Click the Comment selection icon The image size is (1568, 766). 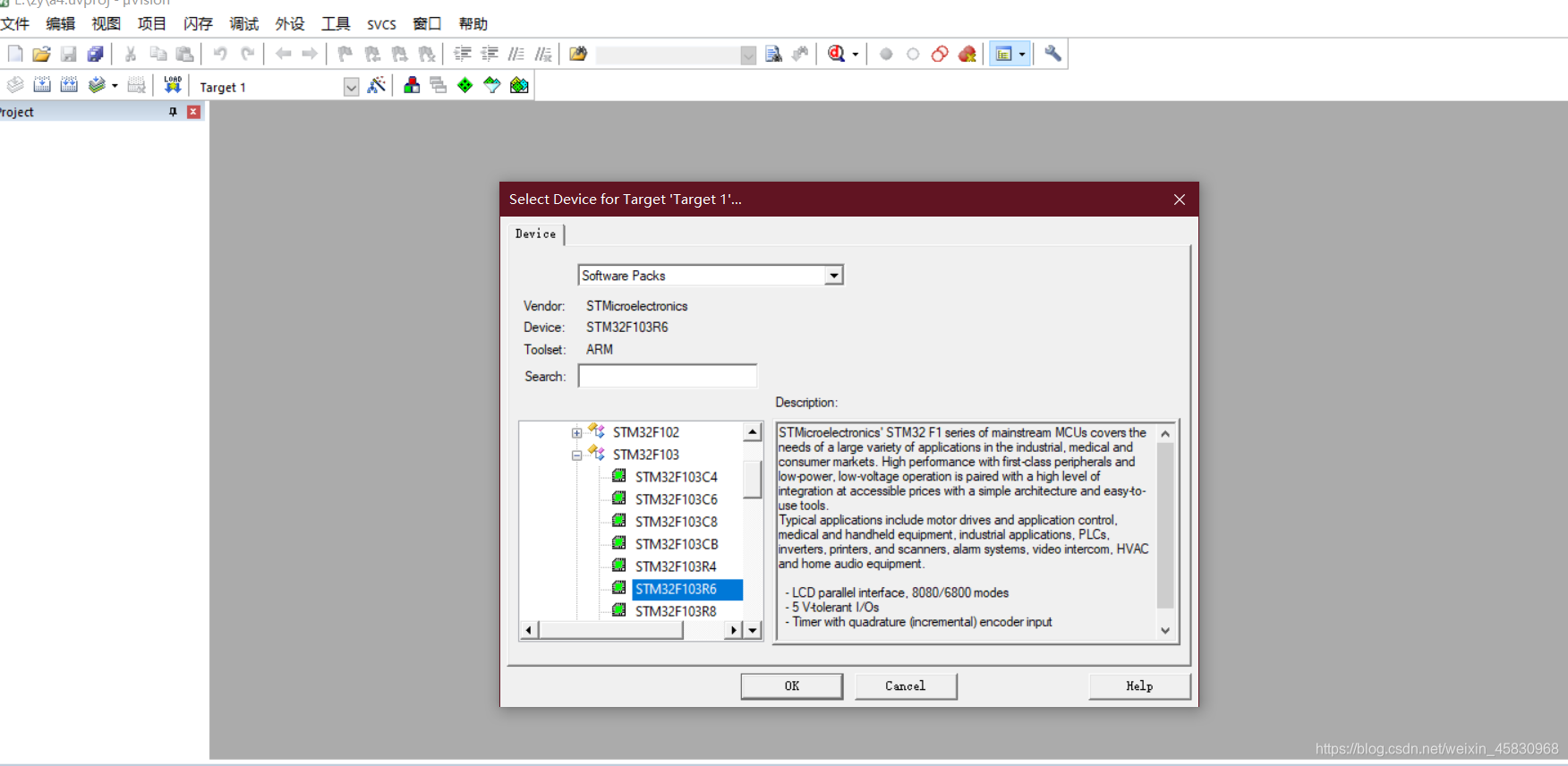click(516, 55)
